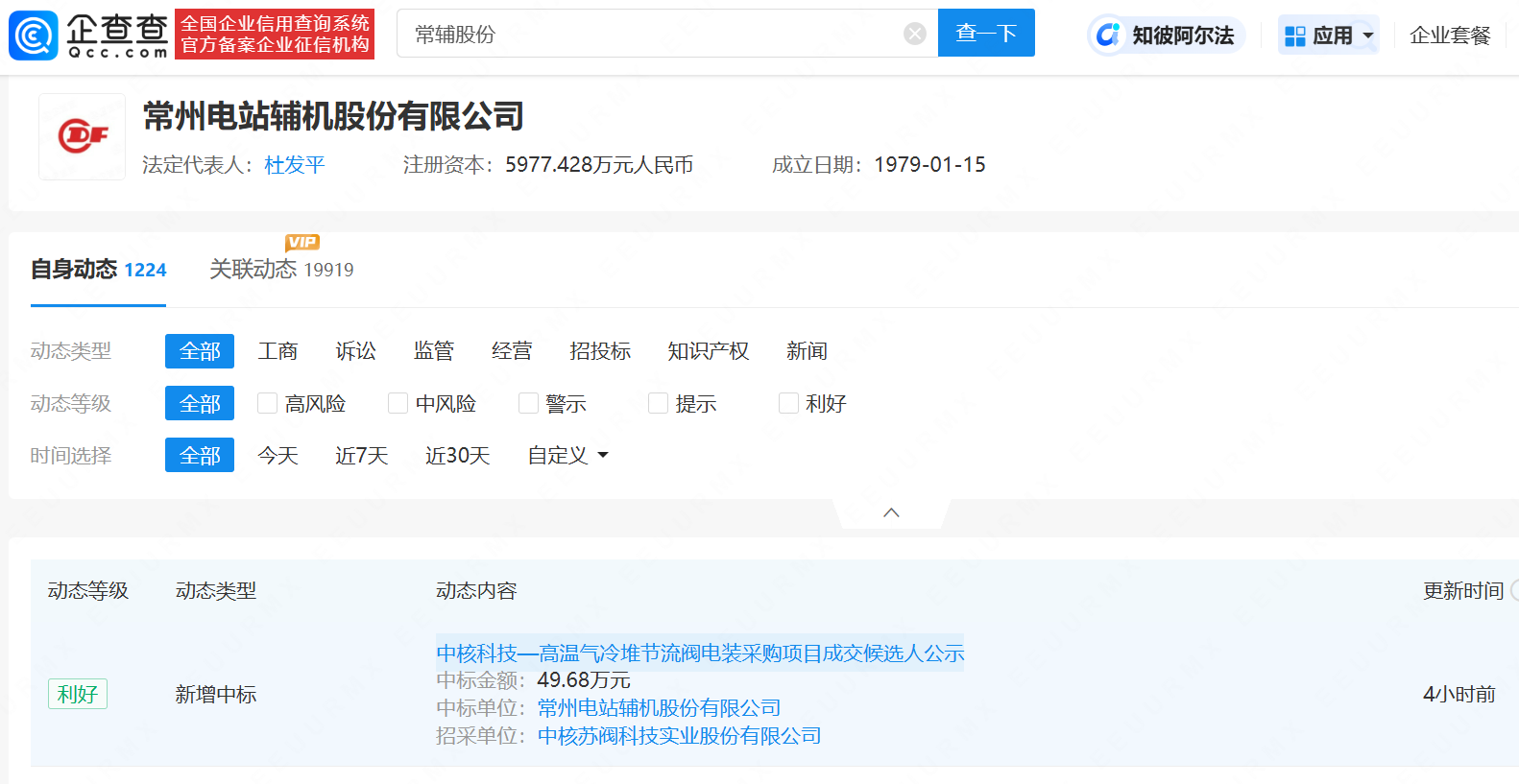Switch to the 关联动态 tab
The image size is (1519, 784).
point(281,270)
